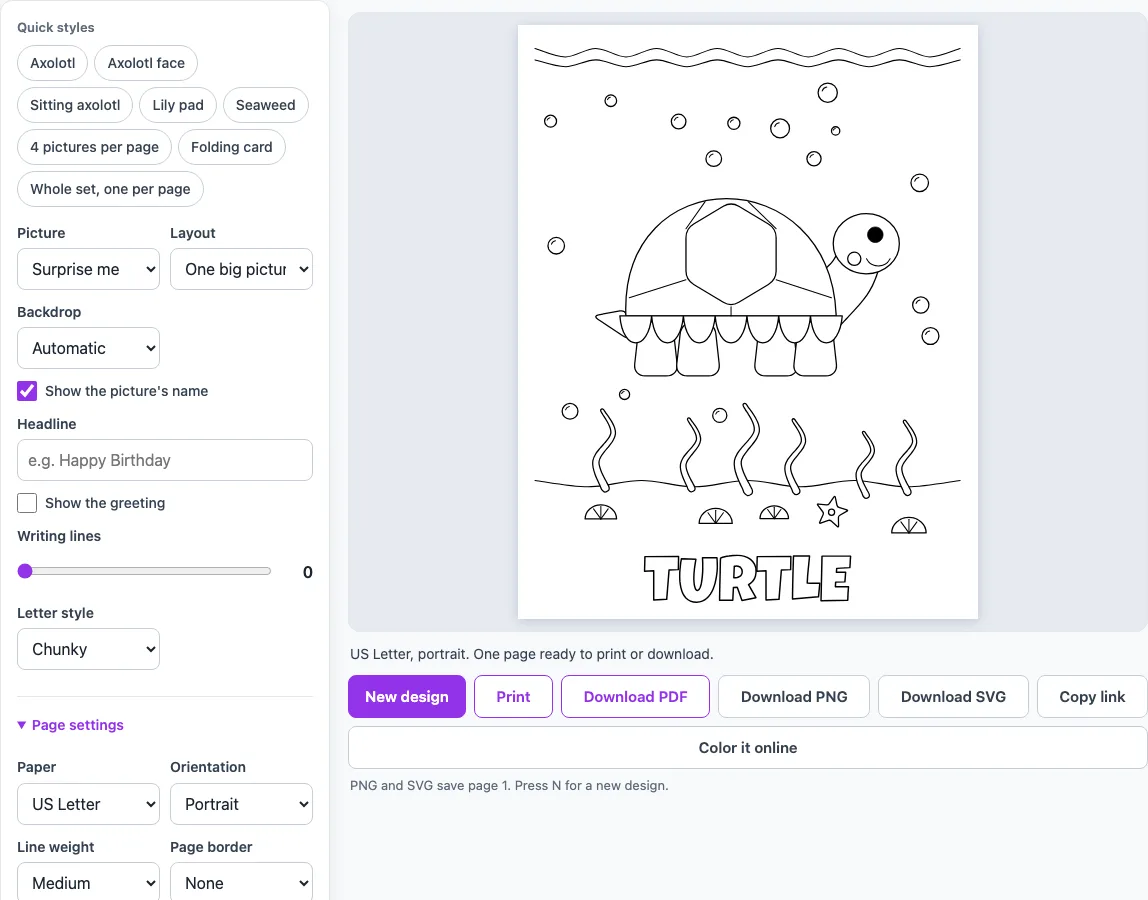Choose the Axolotl face quick style
Screen dimensions: 1148x900
(146, 63)
